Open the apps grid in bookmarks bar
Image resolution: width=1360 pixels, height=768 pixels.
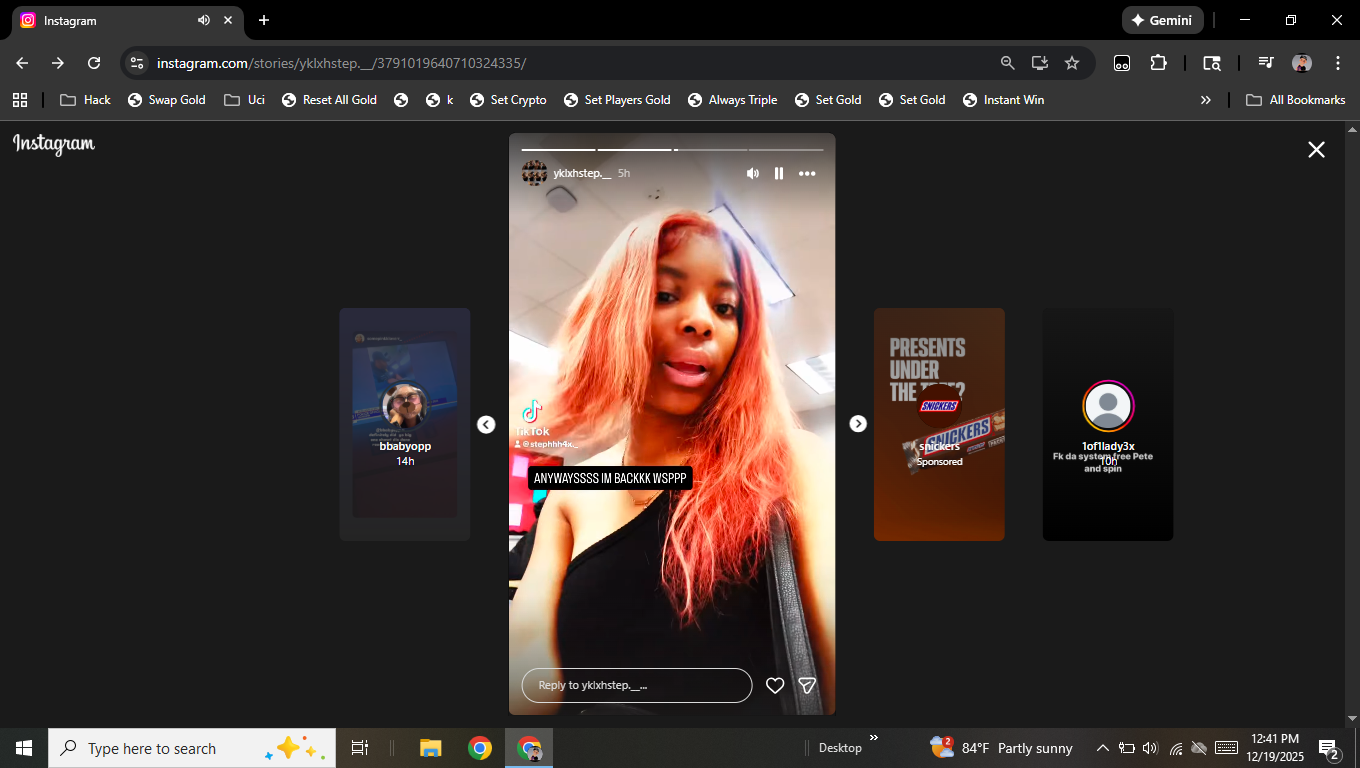pos(19,100)
